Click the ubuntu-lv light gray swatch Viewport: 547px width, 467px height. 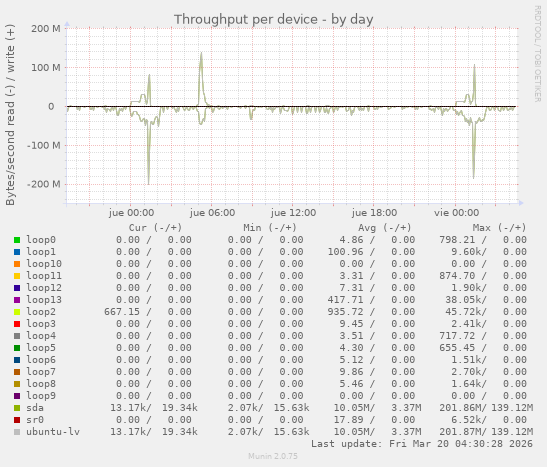(x=17, y=432)
